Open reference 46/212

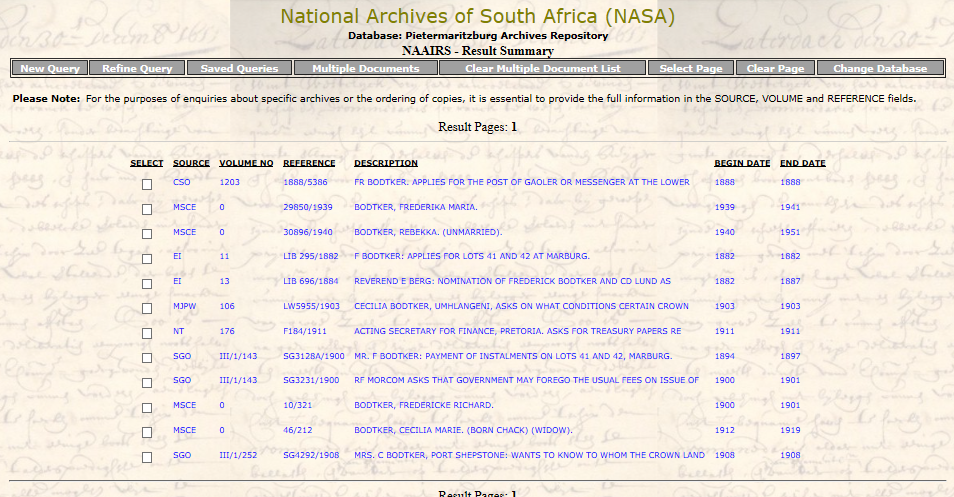298,429
